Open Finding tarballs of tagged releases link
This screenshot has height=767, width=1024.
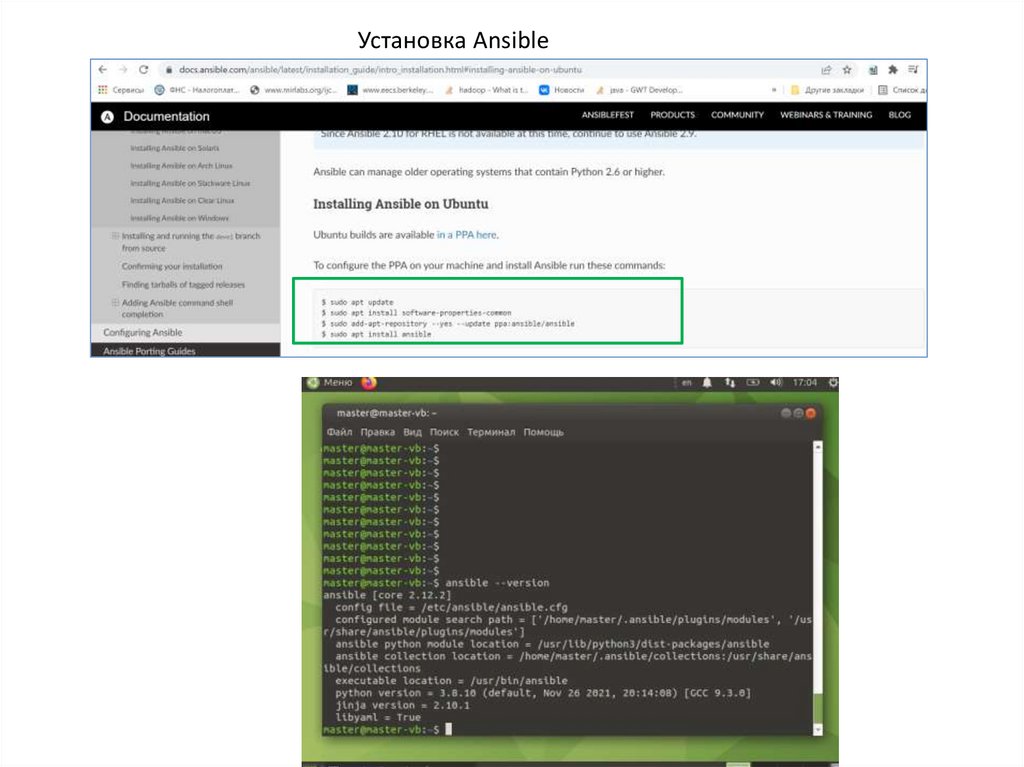pos(183,285)
